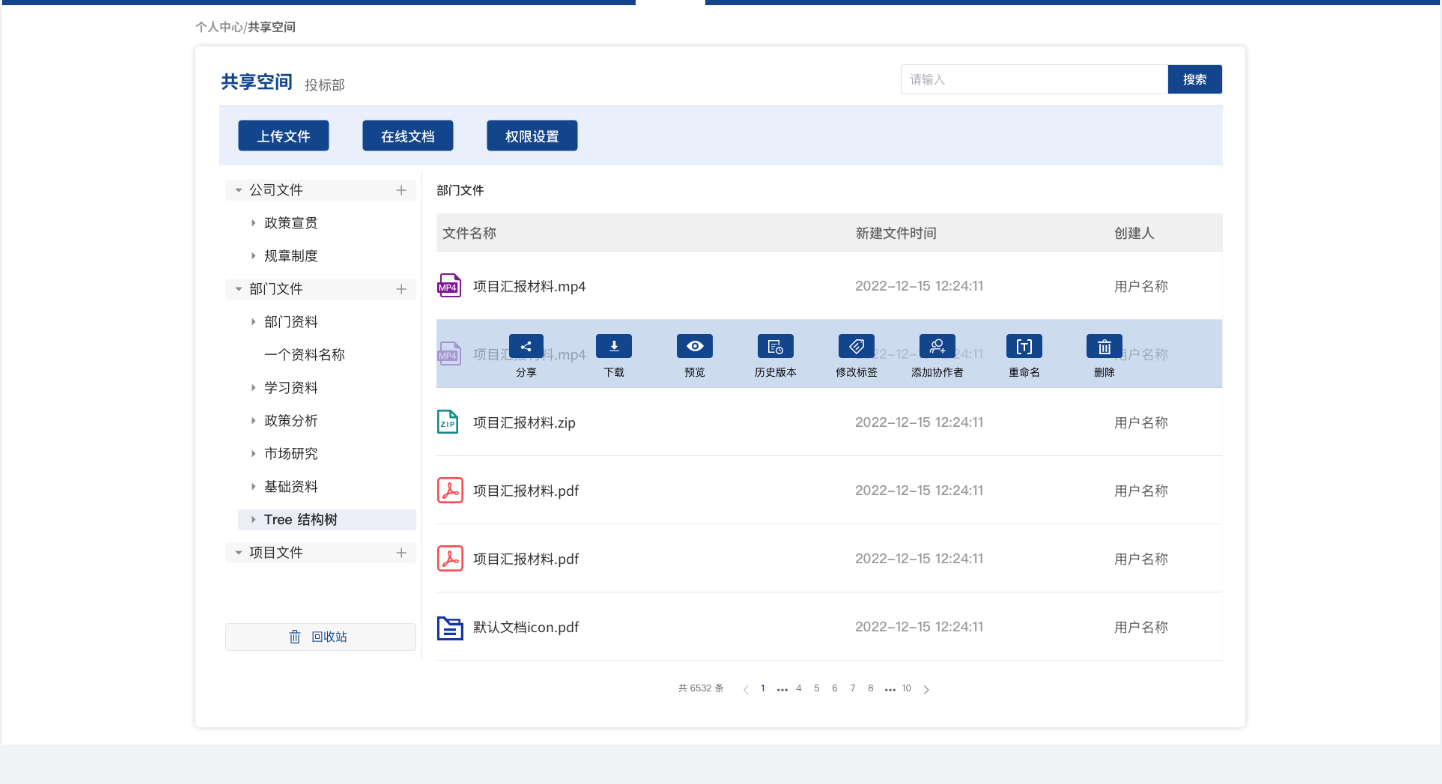
Task: Expand the 学习资料 folder
Action: click(x=254, y=388)
